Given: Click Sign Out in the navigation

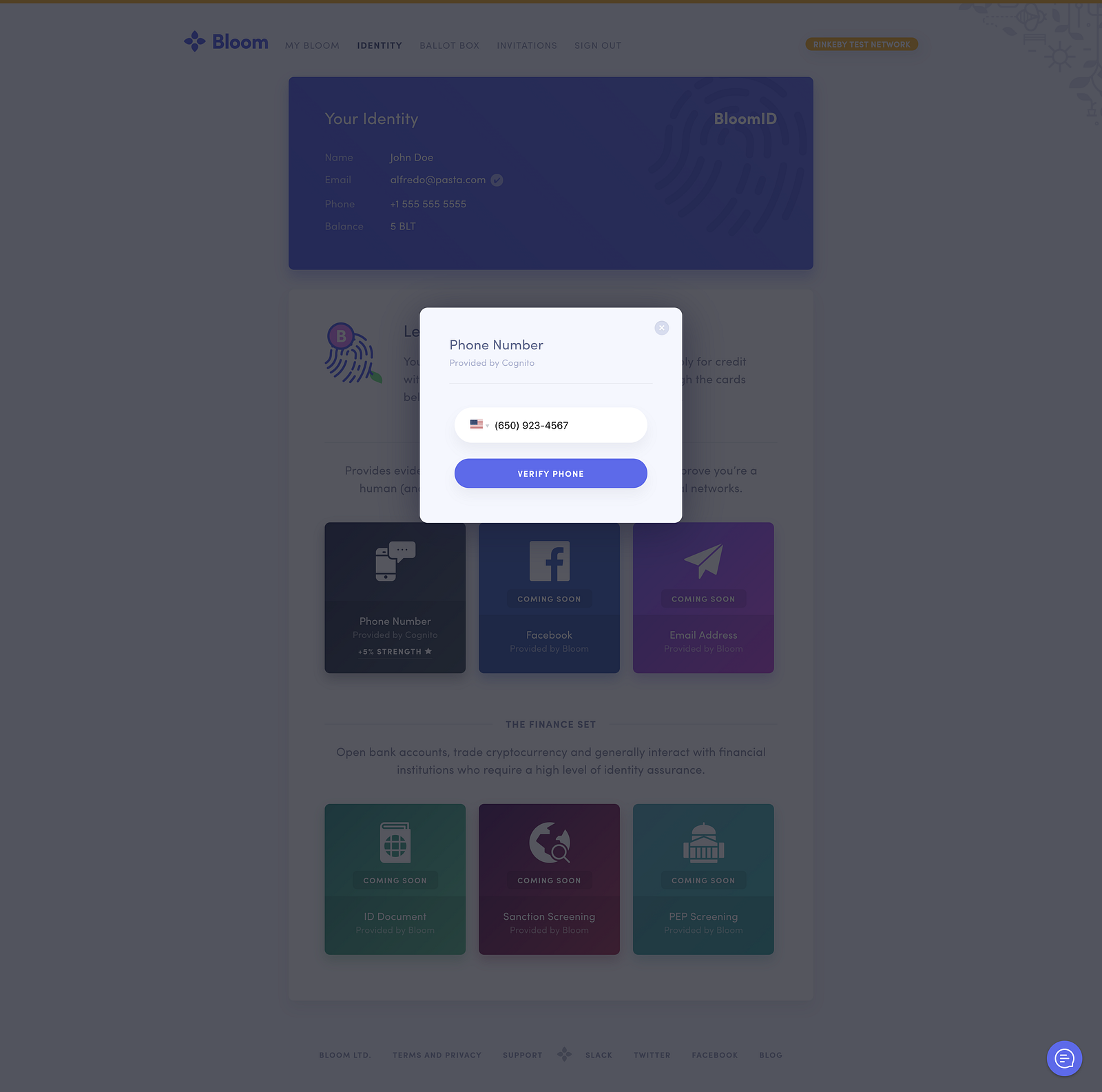Looking at the screenshot, I should [x=598, y=45].
